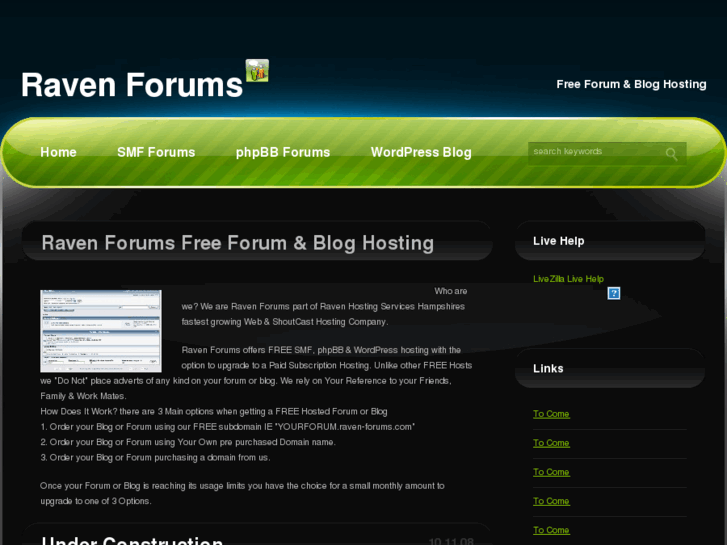Open the forum screenshot thumbnail
This screenshot has width=727, height=545.
(101, 331)
